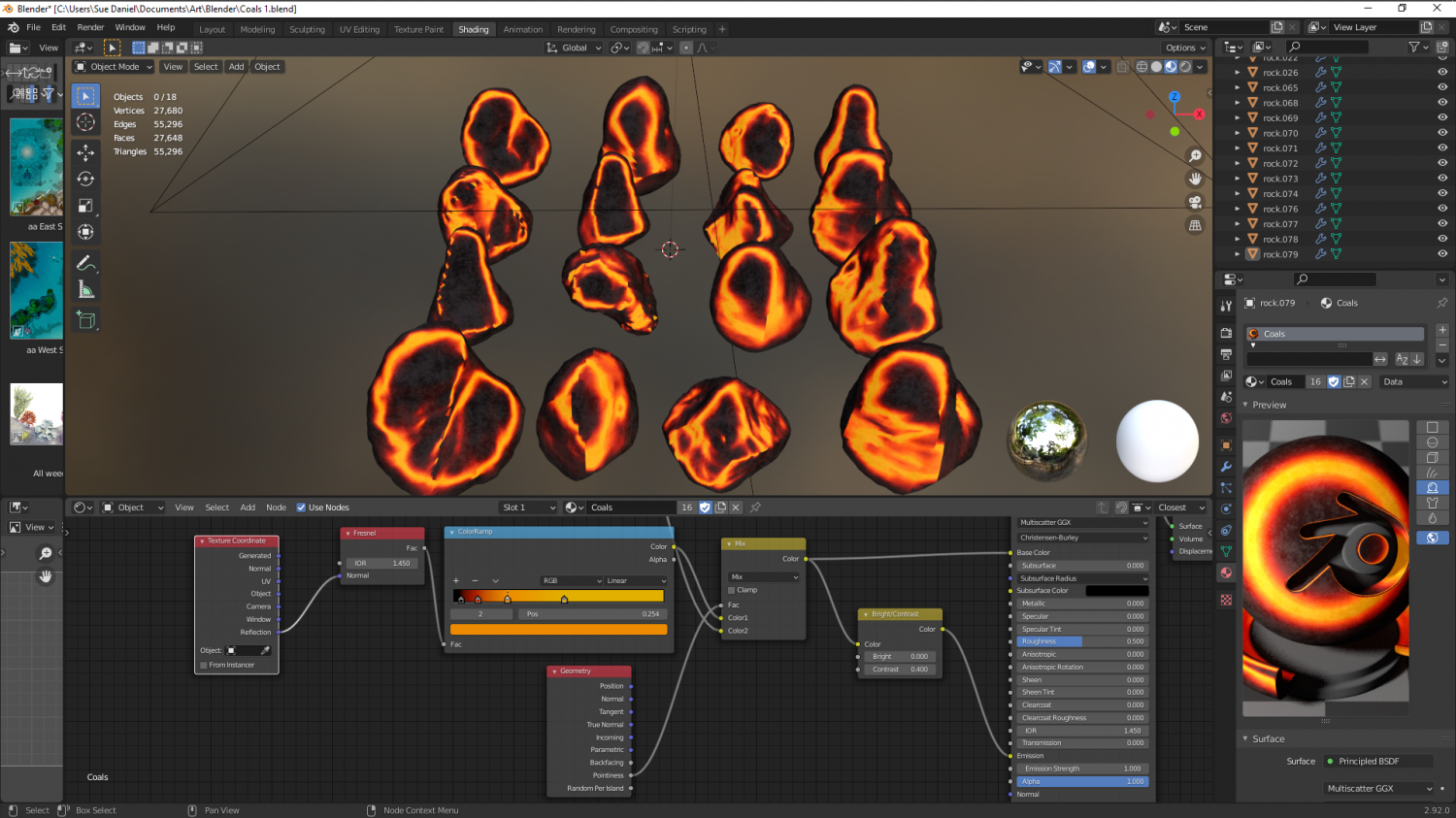Open Object properties tab icon
The image size is (1456, 818).
(x=1226, y=445)
